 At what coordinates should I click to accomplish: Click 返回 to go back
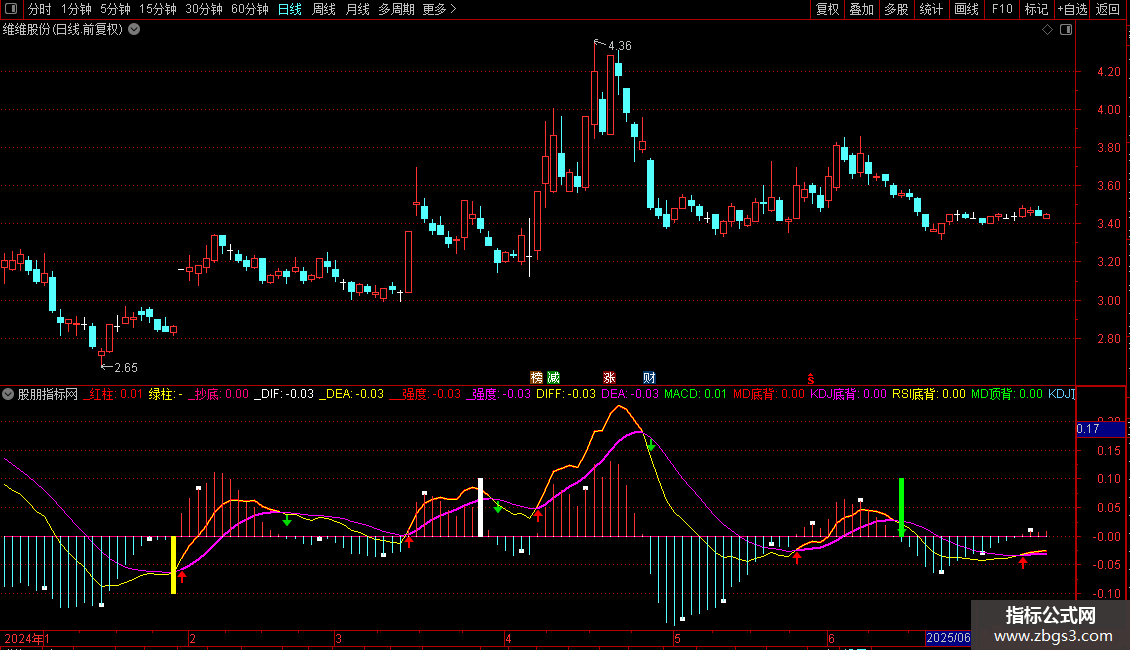pyautogui.click(x=1108, y=9)
